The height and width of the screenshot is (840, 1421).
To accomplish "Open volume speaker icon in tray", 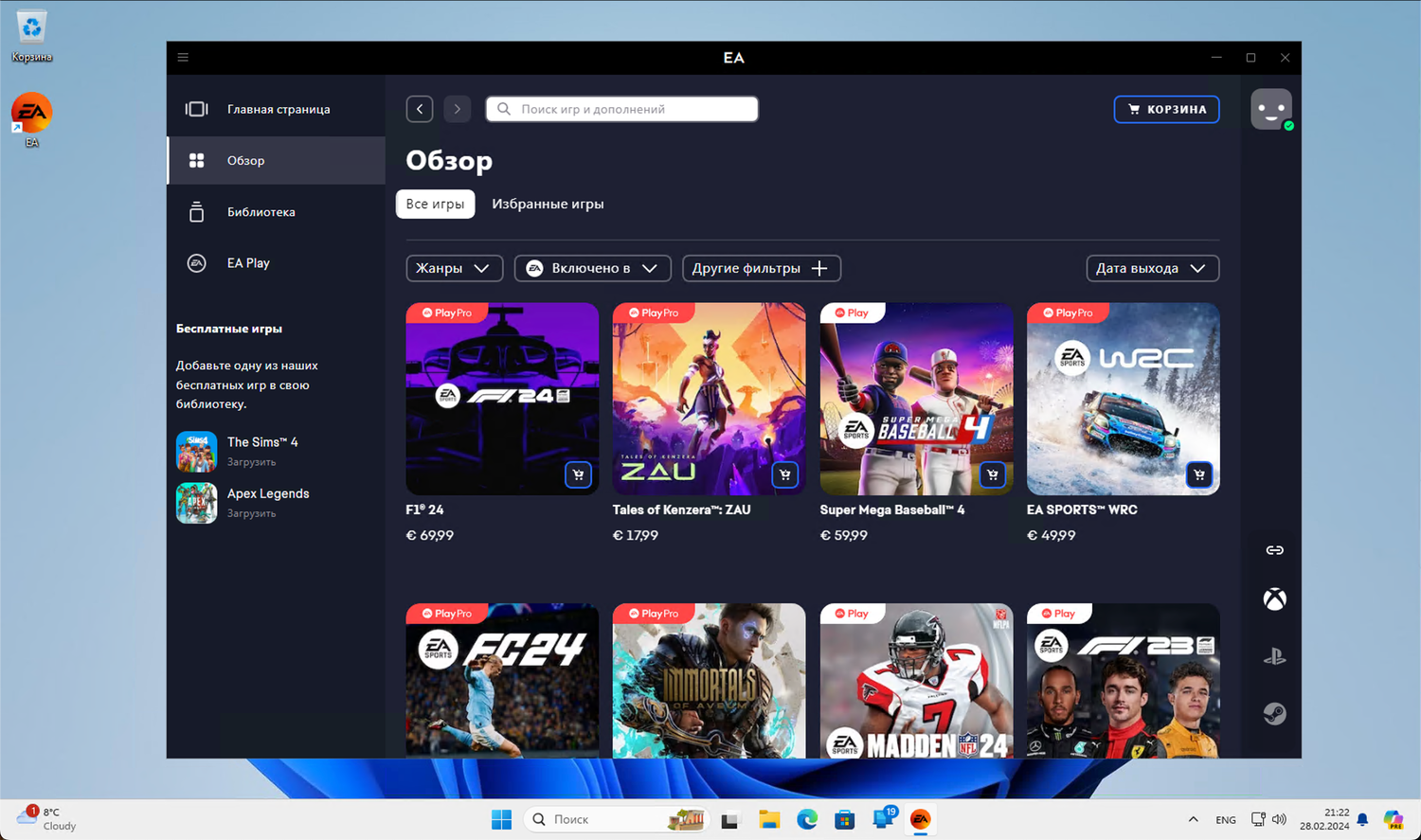I will click(x=1279, y=819).
